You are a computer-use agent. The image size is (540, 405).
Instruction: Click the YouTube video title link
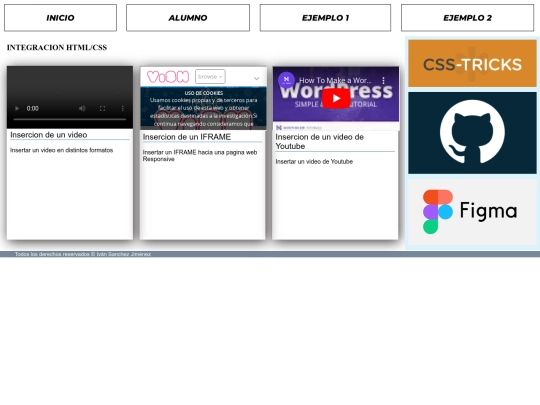335,81
